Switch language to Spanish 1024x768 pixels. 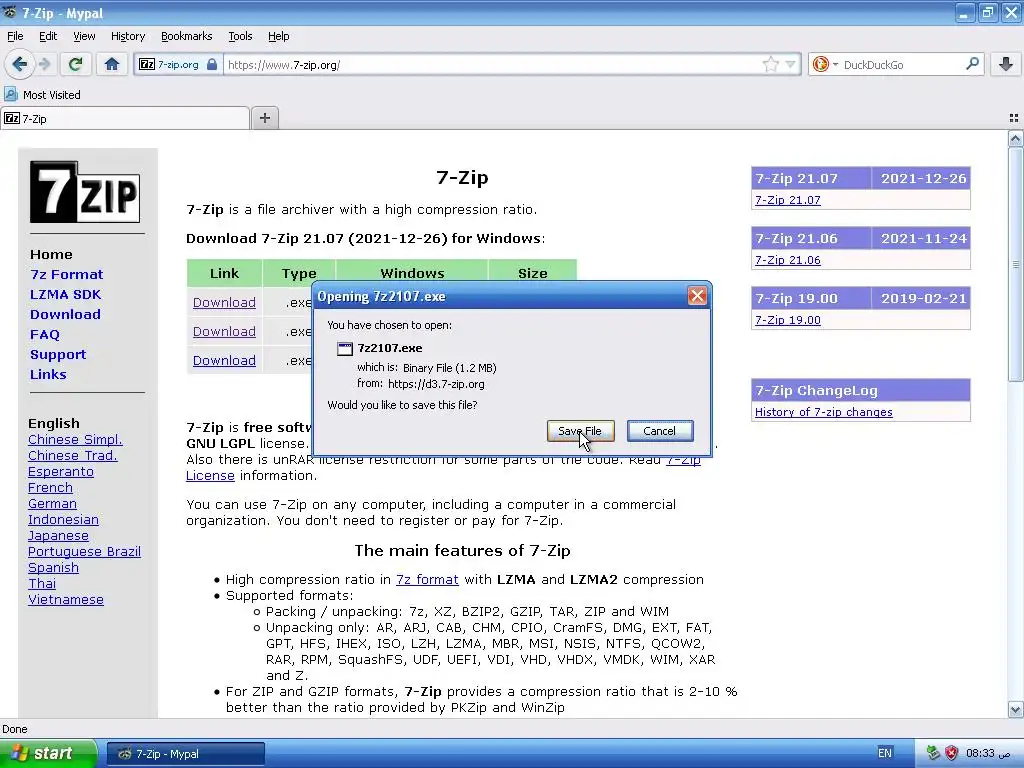(x=53, y=568)
